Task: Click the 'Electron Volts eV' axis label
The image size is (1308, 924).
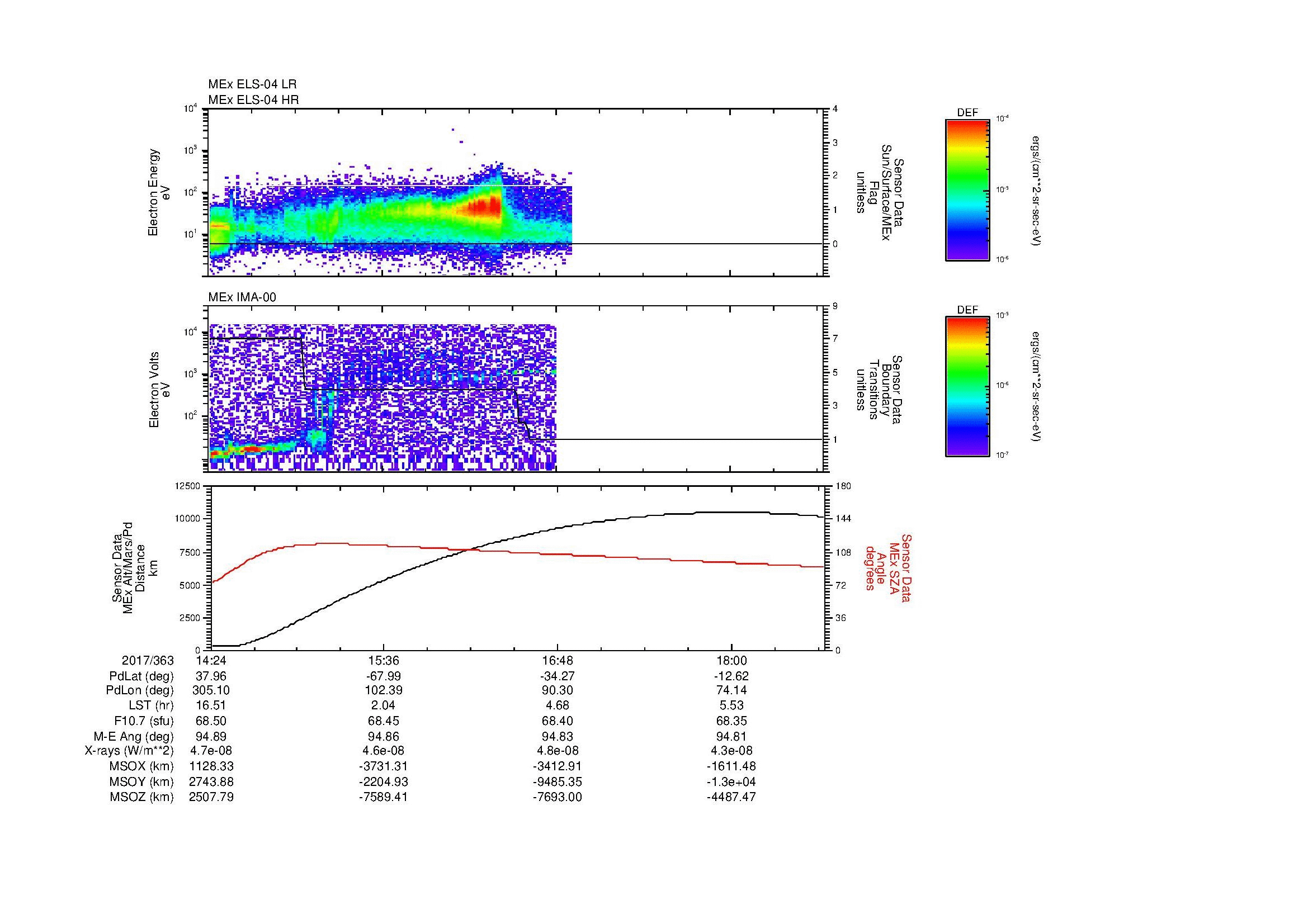Action: (x=159, y=390)
